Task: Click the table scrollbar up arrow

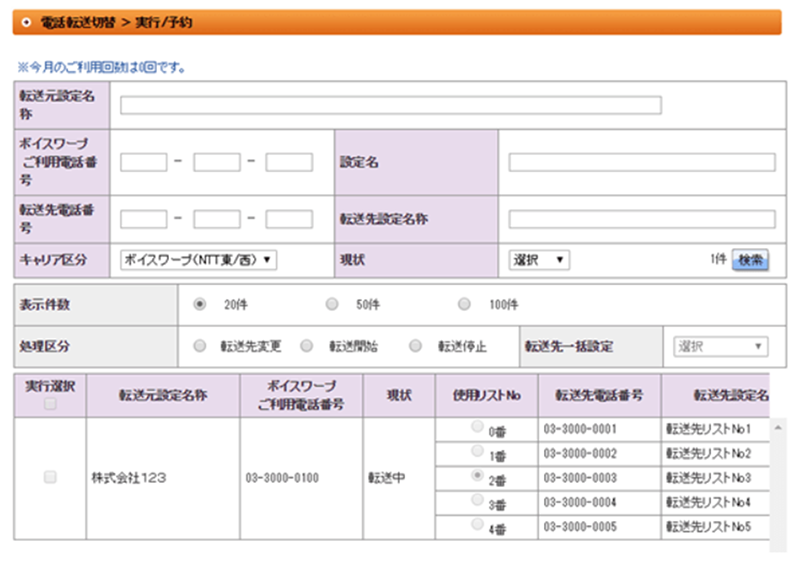Action: pos(778,428)
